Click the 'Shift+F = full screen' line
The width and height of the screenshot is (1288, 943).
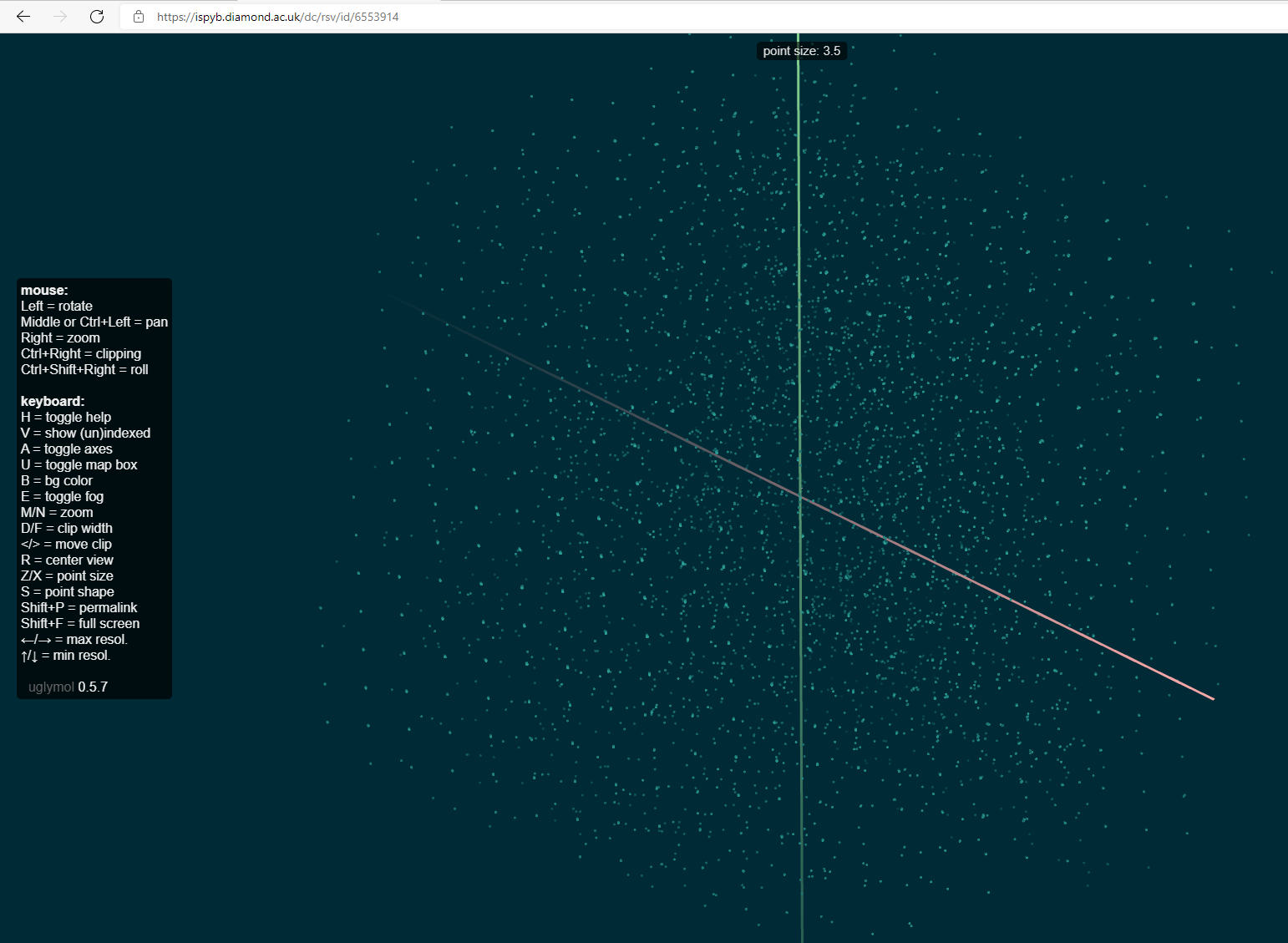pos(80,624)
